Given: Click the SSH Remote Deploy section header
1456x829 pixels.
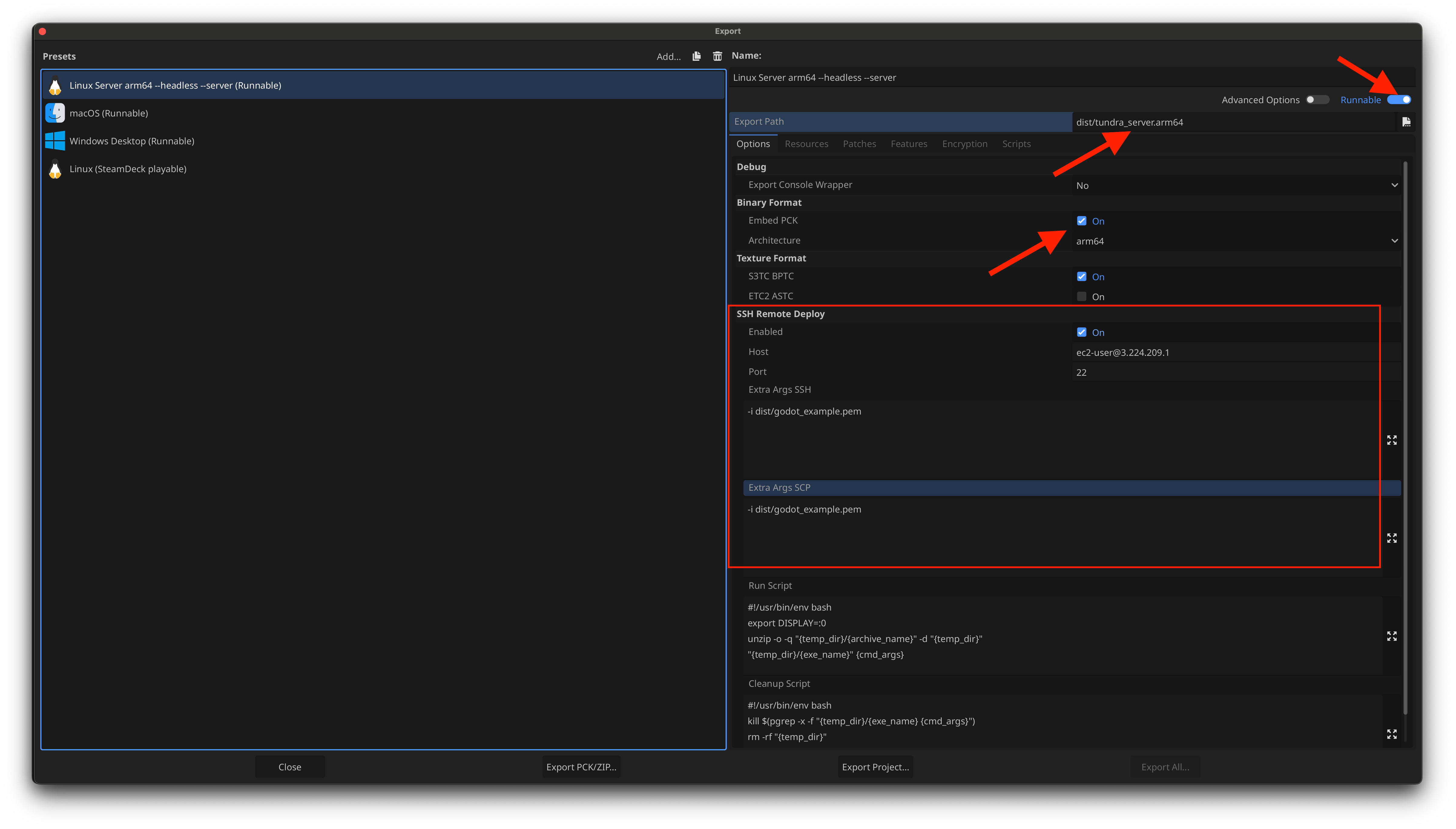Looking at the screenshot, I should click(x=780, y=314).
